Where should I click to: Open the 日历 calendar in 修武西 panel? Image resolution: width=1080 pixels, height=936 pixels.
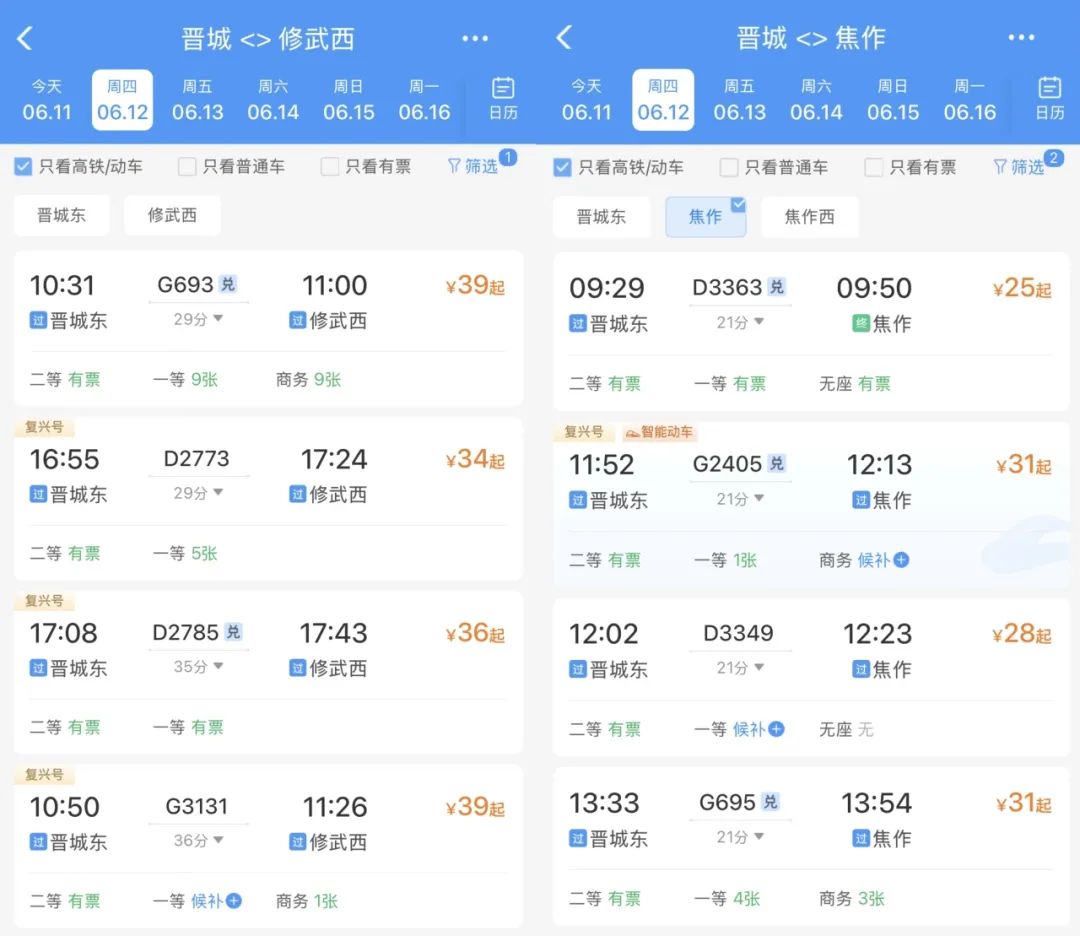[x=503, y=99]
